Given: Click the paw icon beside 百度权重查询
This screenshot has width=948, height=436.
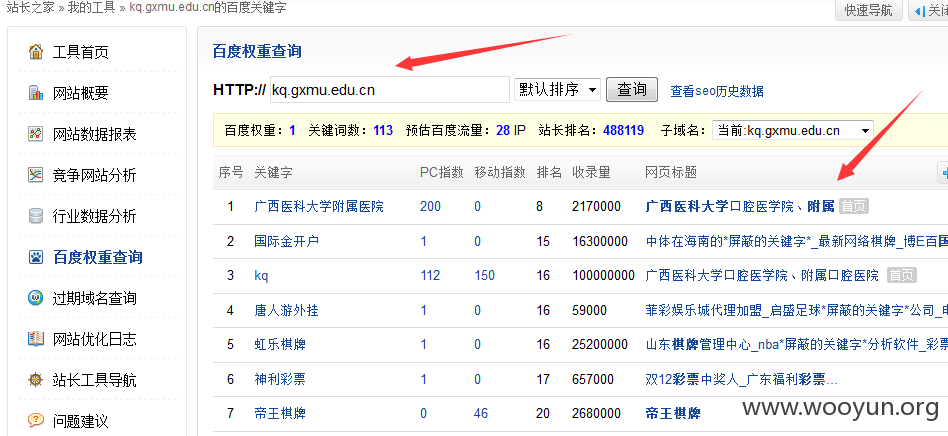Looking at the screenshot, I should click(36, 257).
